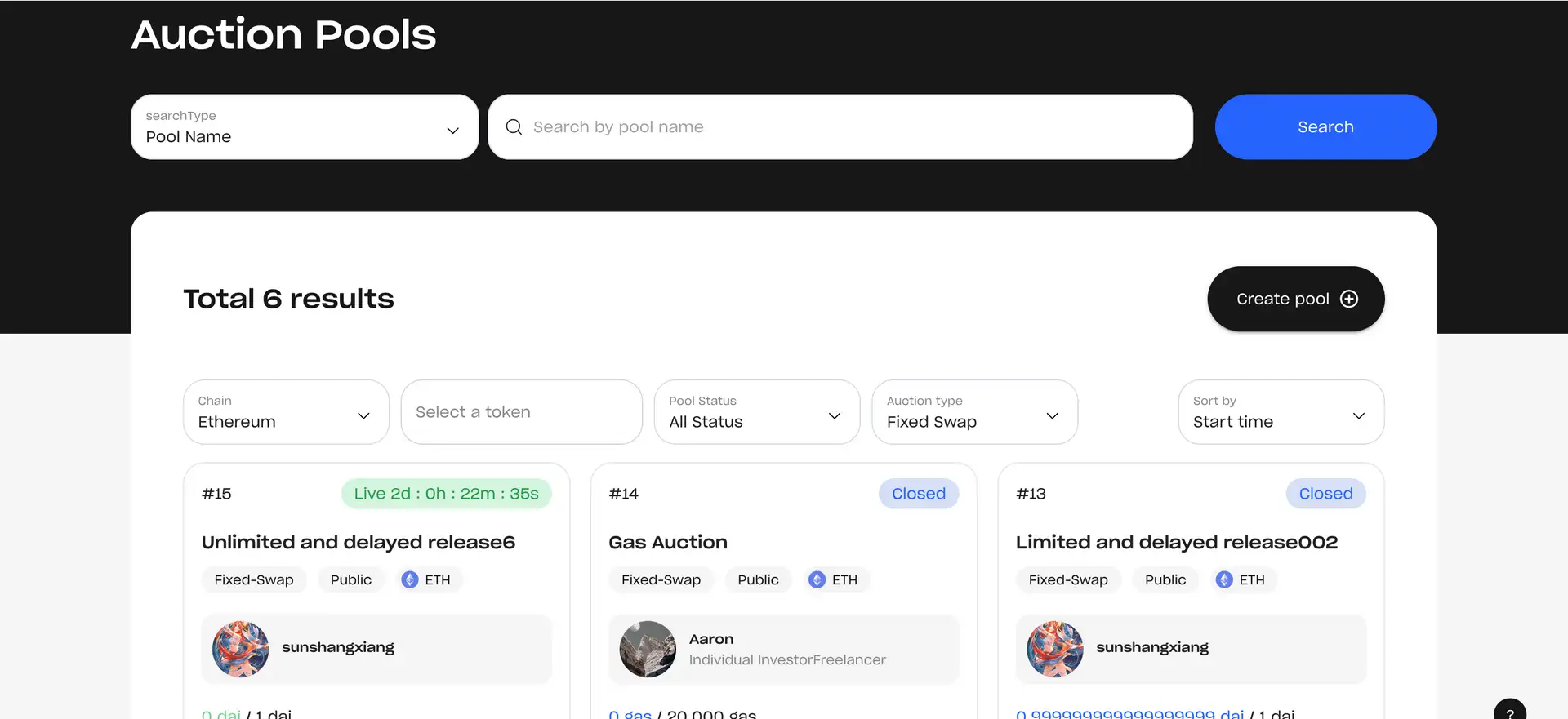This screenshot has width=1568, height=719.
Task: Expand the Auction type dropdown
Action: [974, 412]
